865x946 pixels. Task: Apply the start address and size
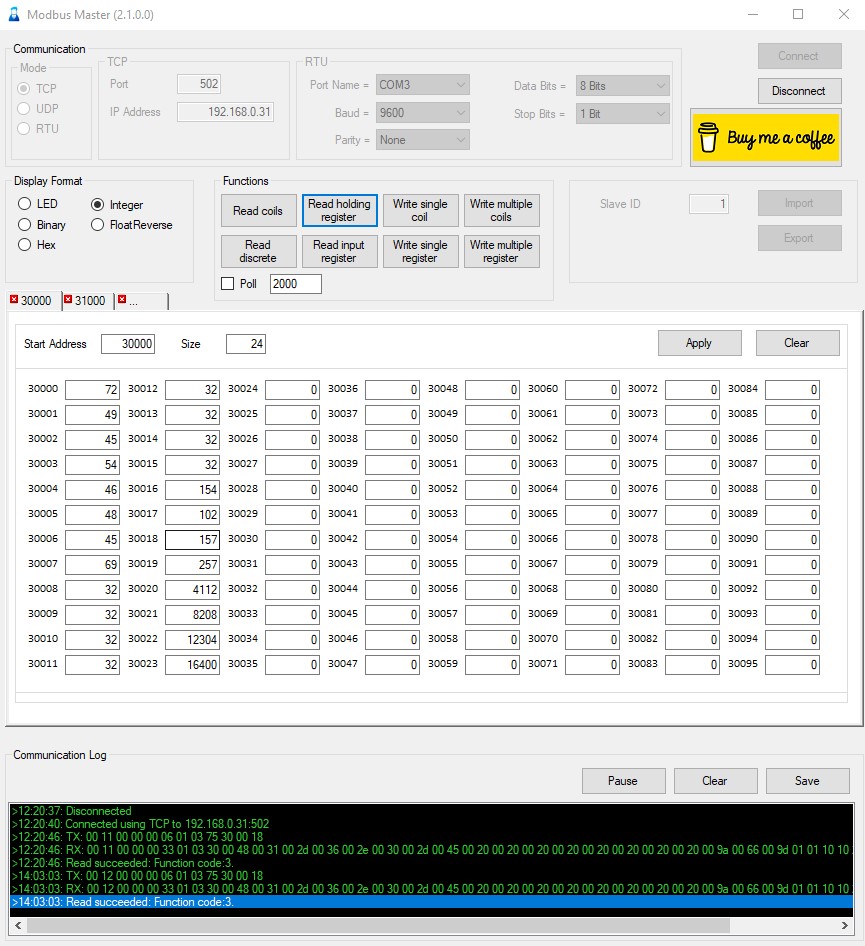coord(699,343)
